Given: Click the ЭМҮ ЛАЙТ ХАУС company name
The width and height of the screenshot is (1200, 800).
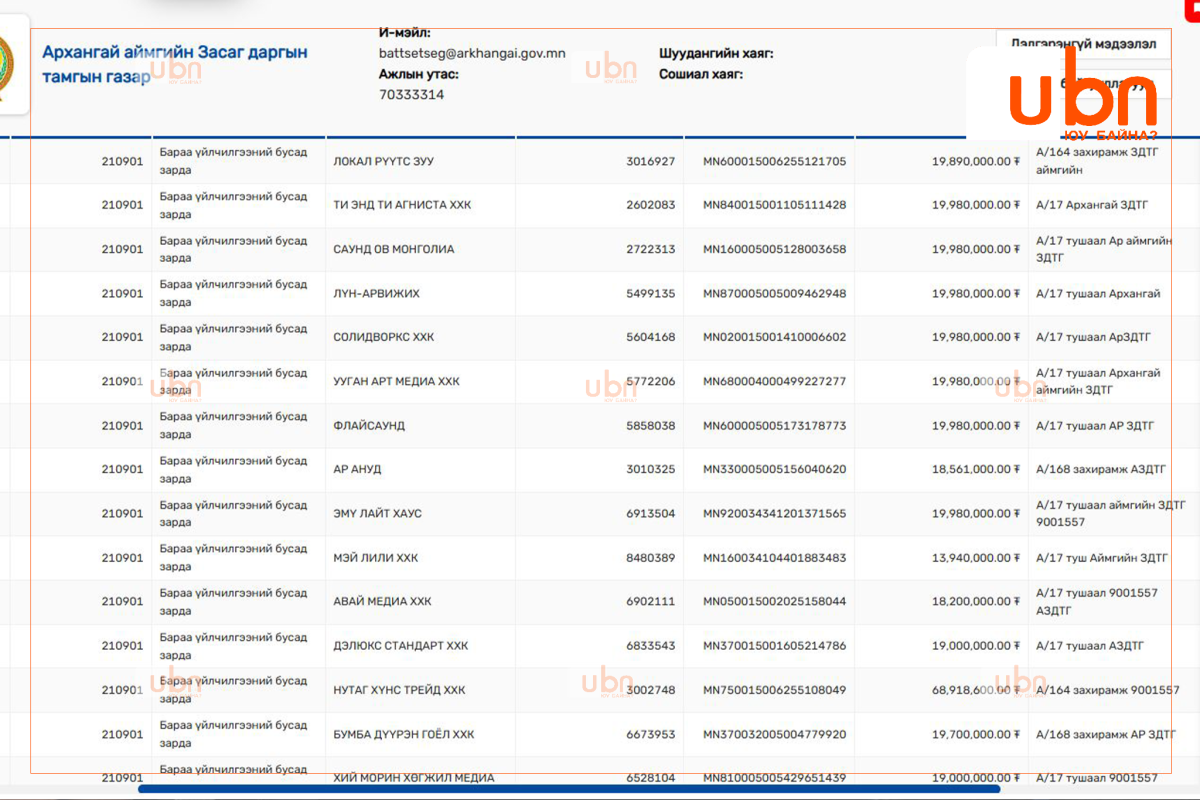Looking at the screenshot, I should coord(378,513).
